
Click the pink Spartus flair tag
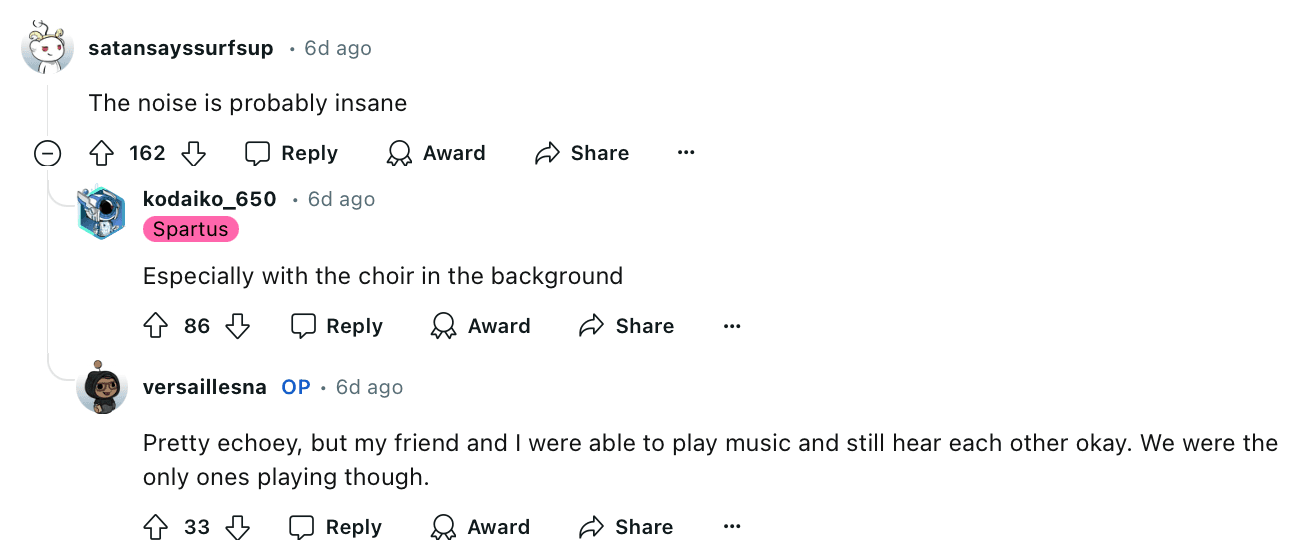[x=191, y=229]
